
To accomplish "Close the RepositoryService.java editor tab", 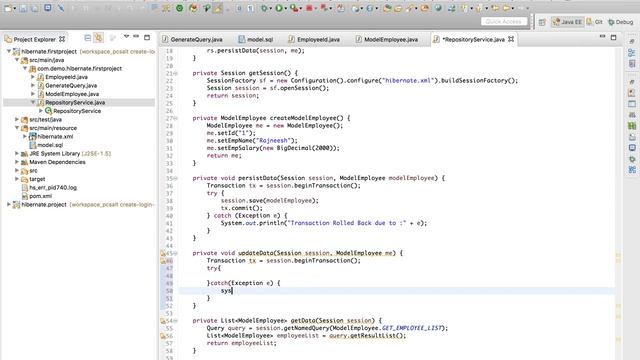I will pyautogui.click(x=511, y=39).
